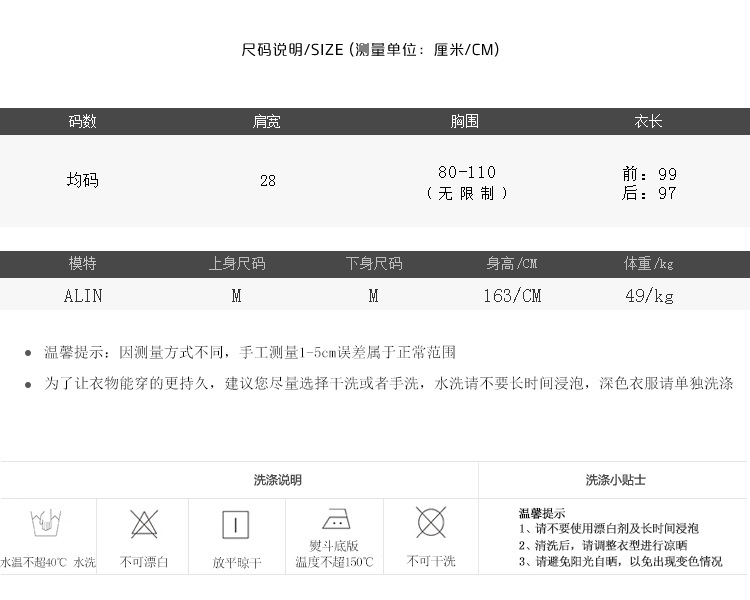Click the 胸围 column header
Viewport: 750px width, 600px height.
tap(465, 121)
